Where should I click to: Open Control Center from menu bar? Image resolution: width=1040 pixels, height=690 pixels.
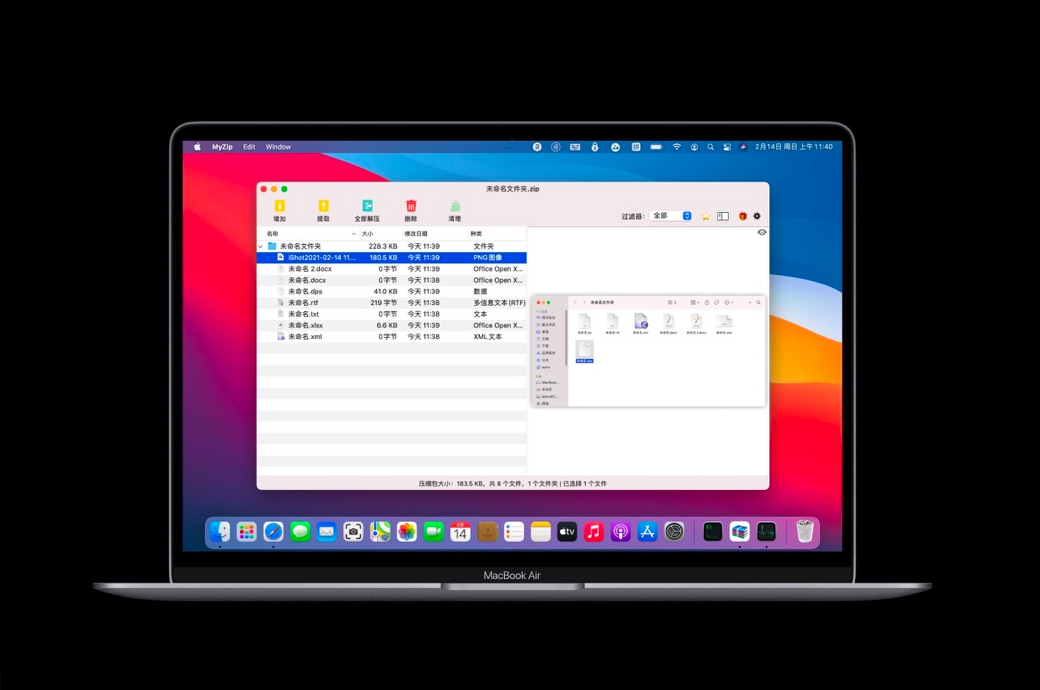coord(727,147)
